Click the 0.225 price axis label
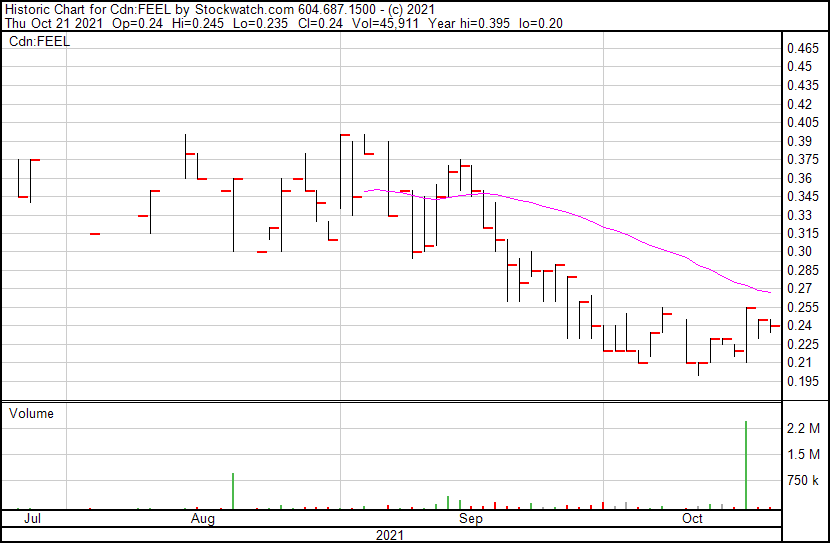 802,345
